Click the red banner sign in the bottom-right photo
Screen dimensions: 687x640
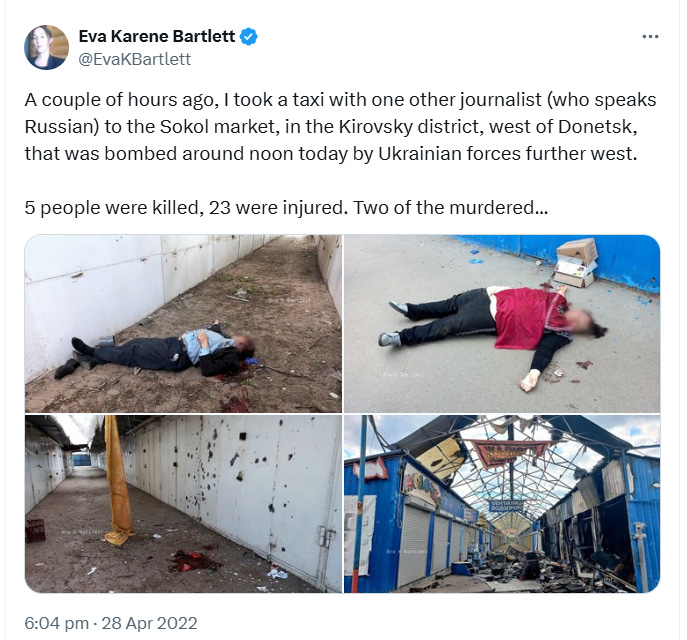510,453
